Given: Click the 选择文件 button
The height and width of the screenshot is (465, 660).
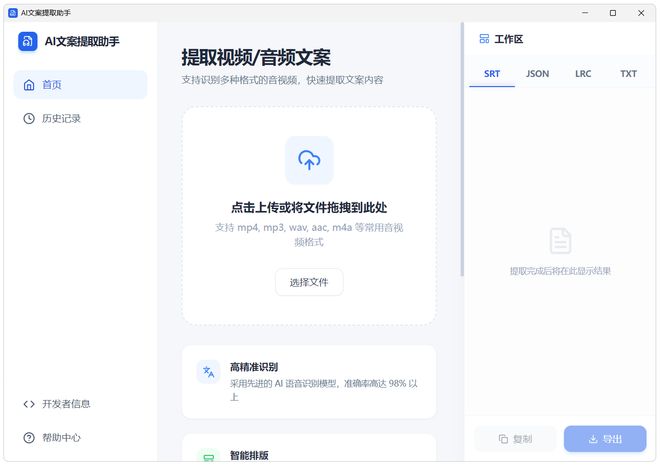Looking at the screenshot, I should point(309,282).
